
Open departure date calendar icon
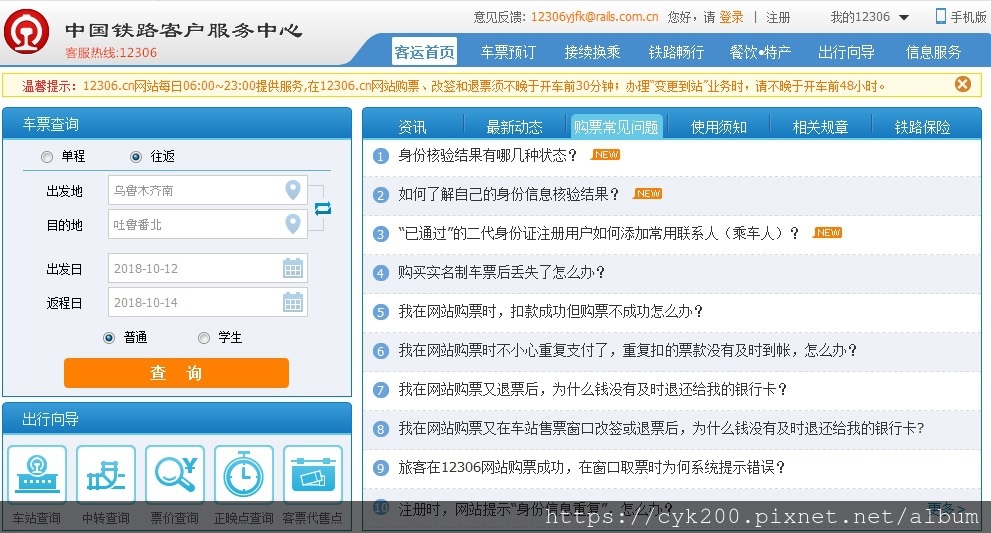click(x=293, y=268)
